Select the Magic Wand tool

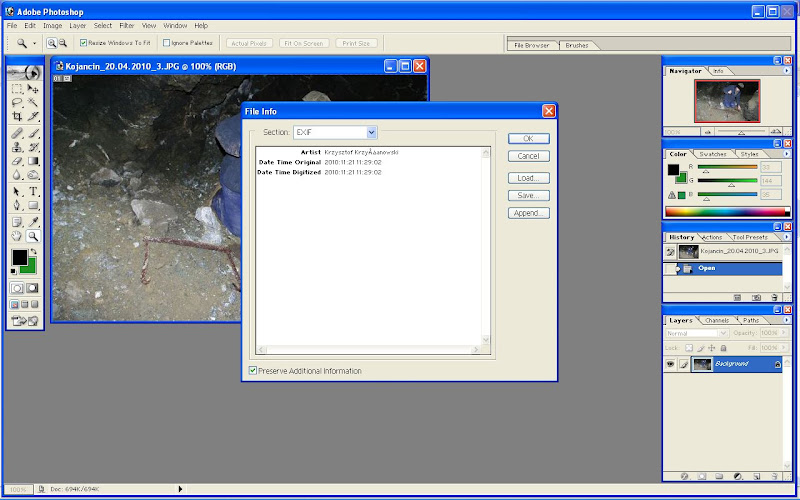coord(33,103)
